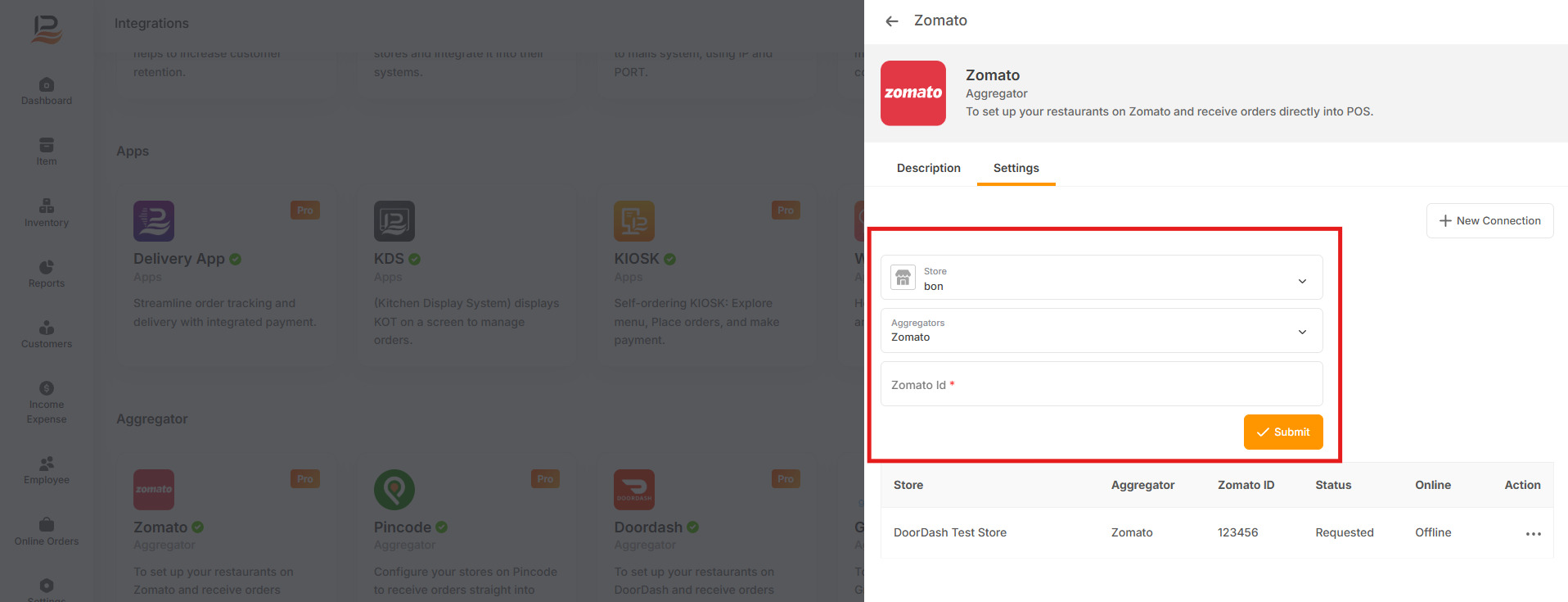
Task: Click the verified checkmark beside Delivery App
Action: (x=236, y=259)
